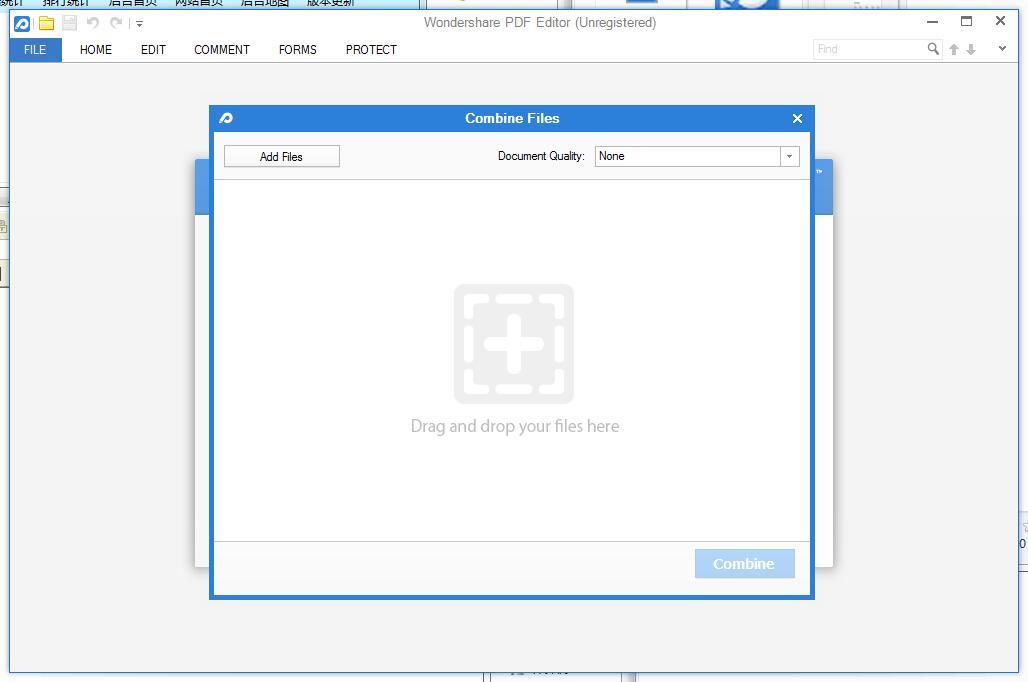Open file with the folder icon
This screenshot has height=682, width=1028.
click(x=46, y=24)
